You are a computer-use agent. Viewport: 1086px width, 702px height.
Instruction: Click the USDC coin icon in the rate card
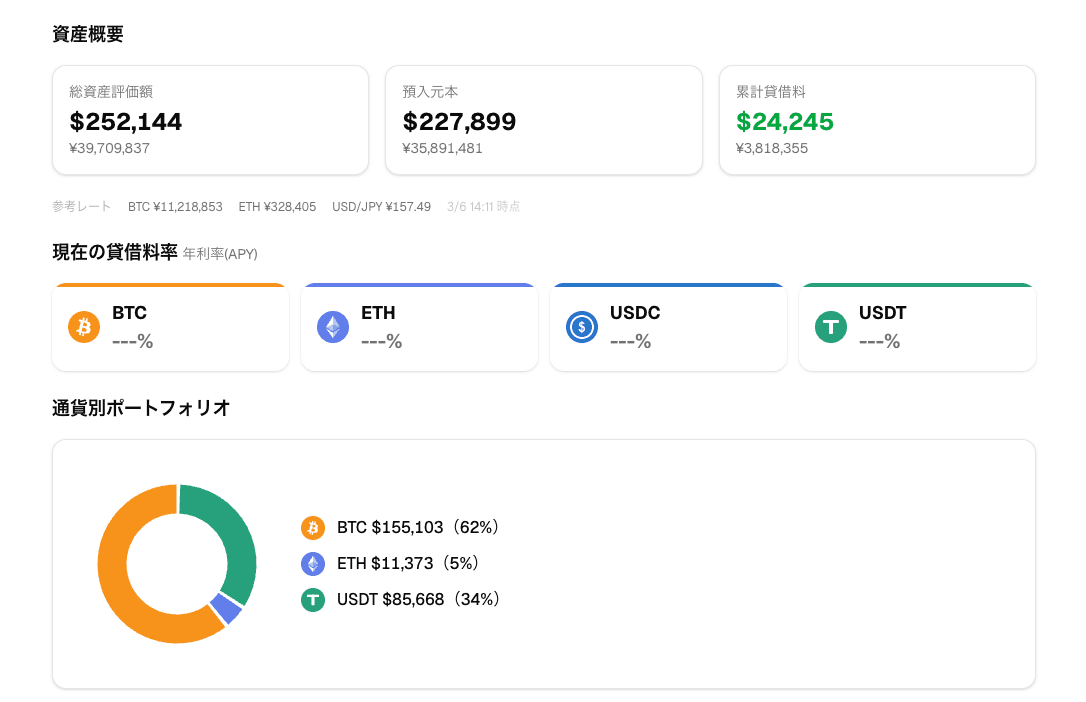582,327
